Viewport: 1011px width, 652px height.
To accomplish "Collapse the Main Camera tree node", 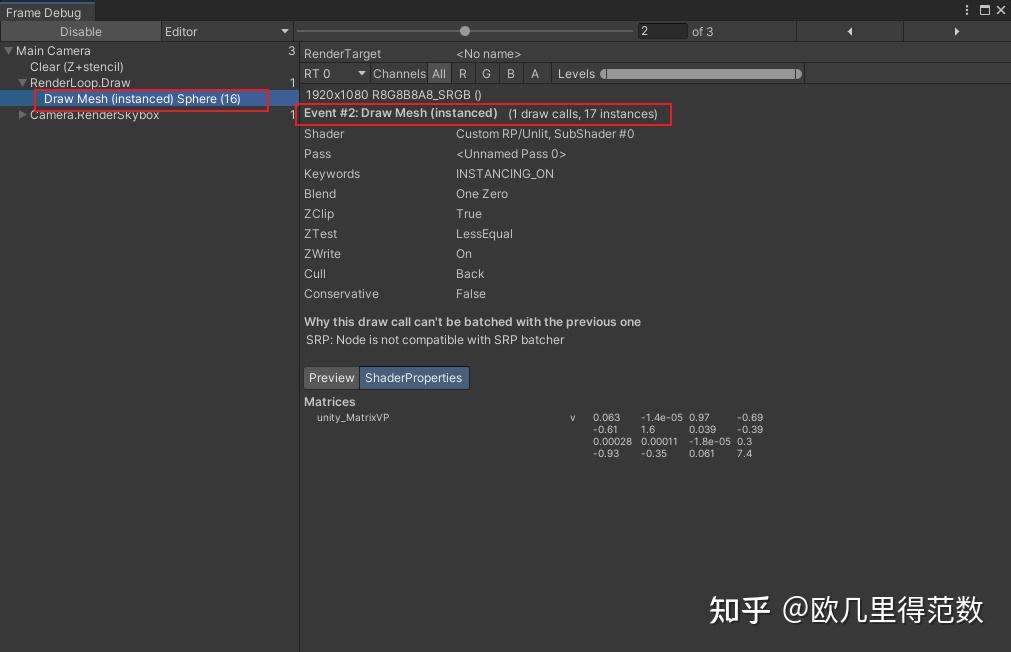I will coord(8,50).
